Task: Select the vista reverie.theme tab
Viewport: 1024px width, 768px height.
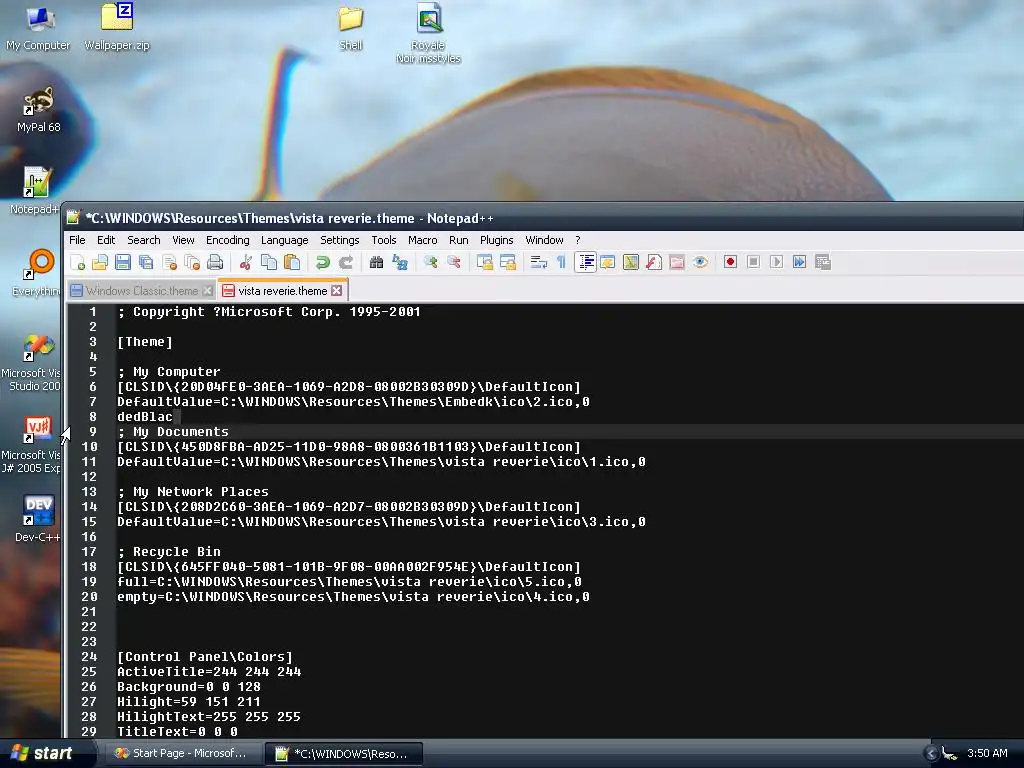Action: tap(282, 291)
